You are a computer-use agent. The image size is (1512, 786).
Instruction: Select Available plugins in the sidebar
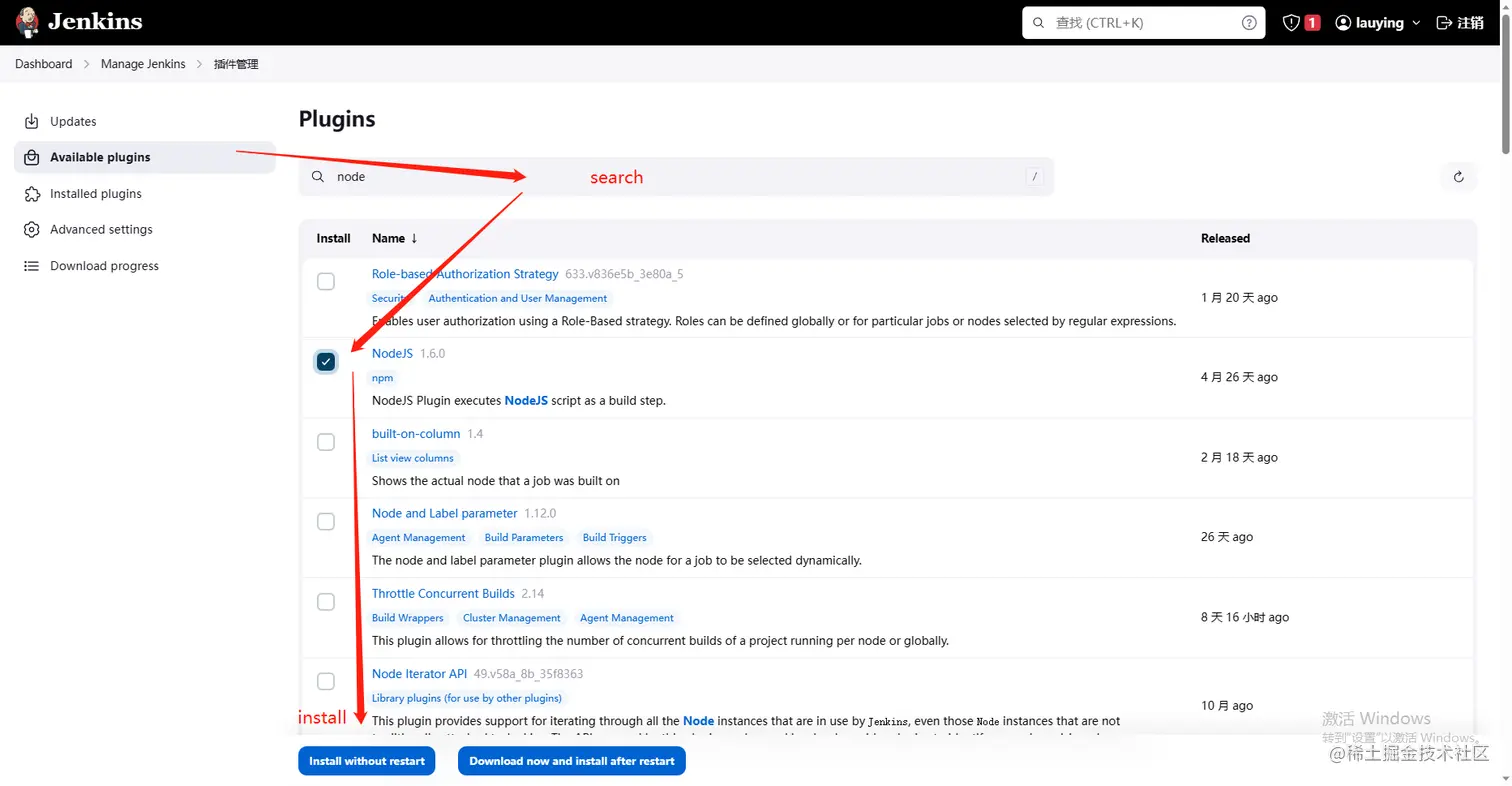pos(145,157)
